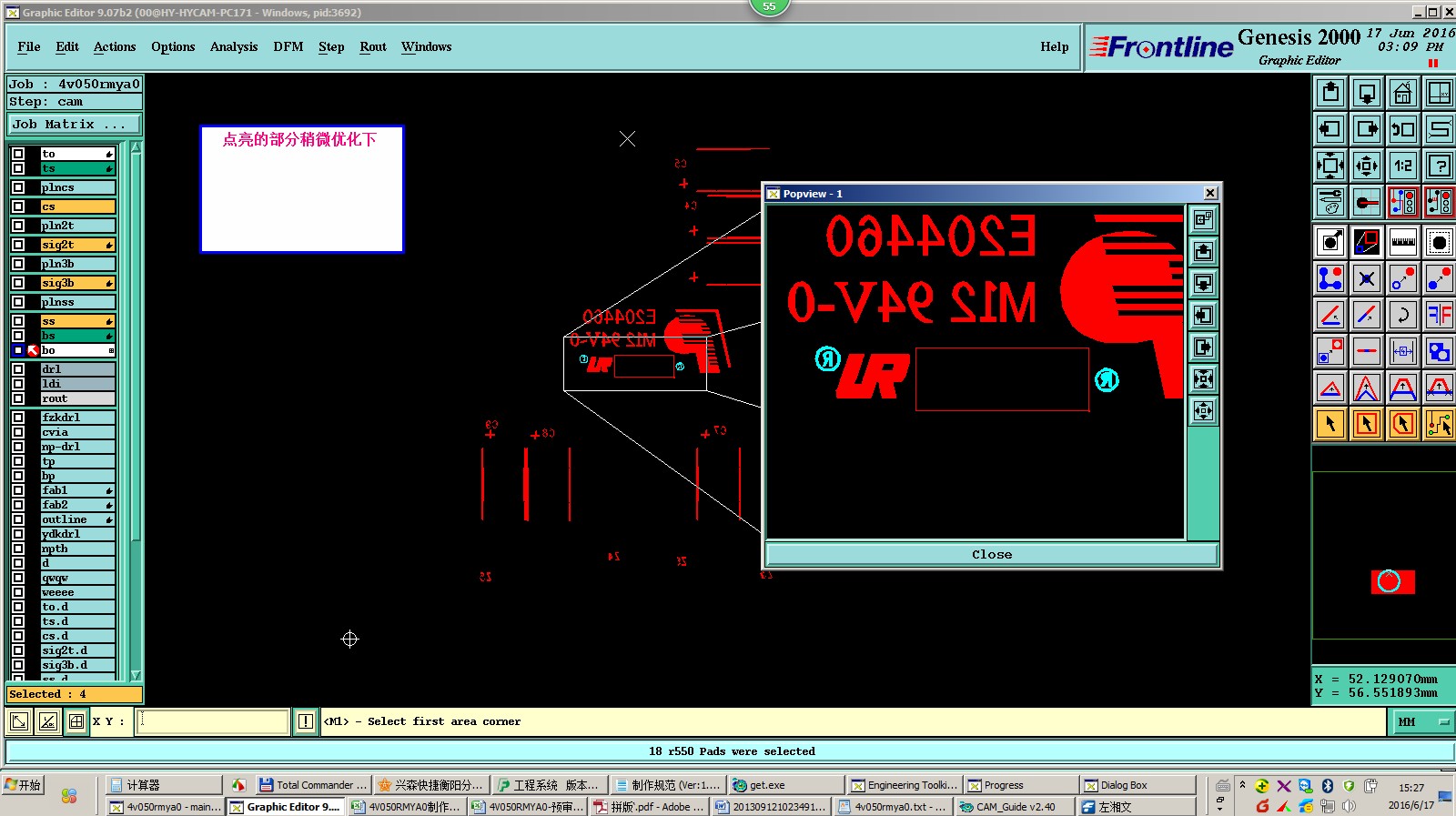
Task: Open the display tools and palette icon
Action: [x=1330, y=202]
